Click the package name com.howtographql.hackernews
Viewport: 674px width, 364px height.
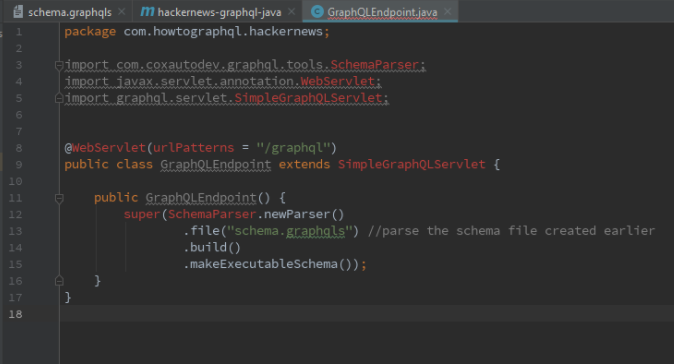(223, 32)
